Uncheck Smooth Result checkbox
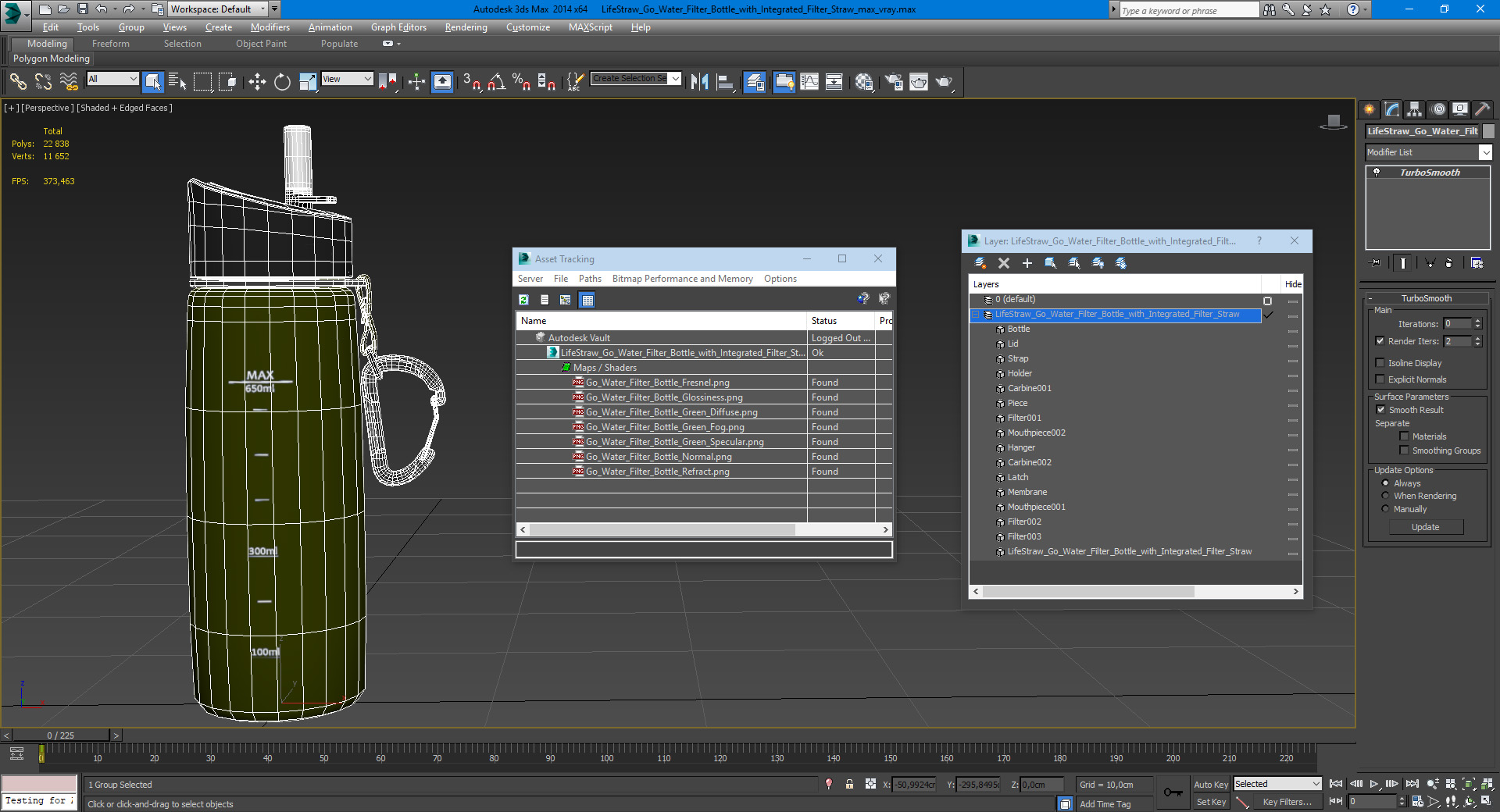This screenshot has width=1500, height=812. (1380, 409)
